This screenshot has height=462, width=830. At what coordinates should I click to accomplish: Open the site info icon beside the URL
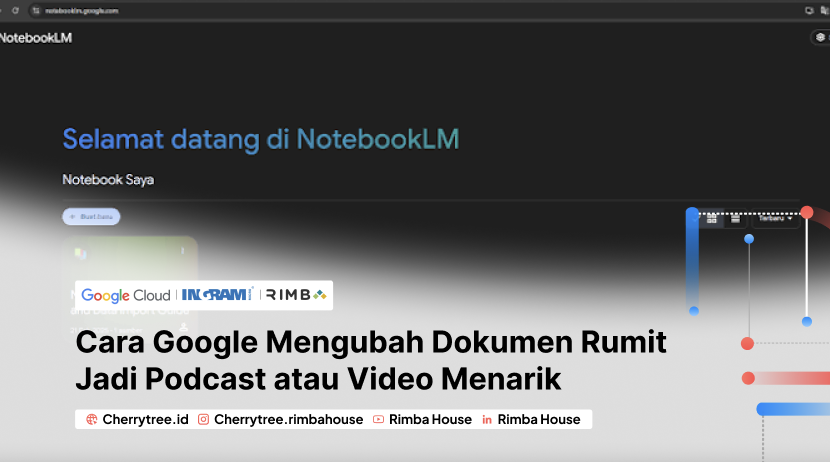tap(36, 11)
